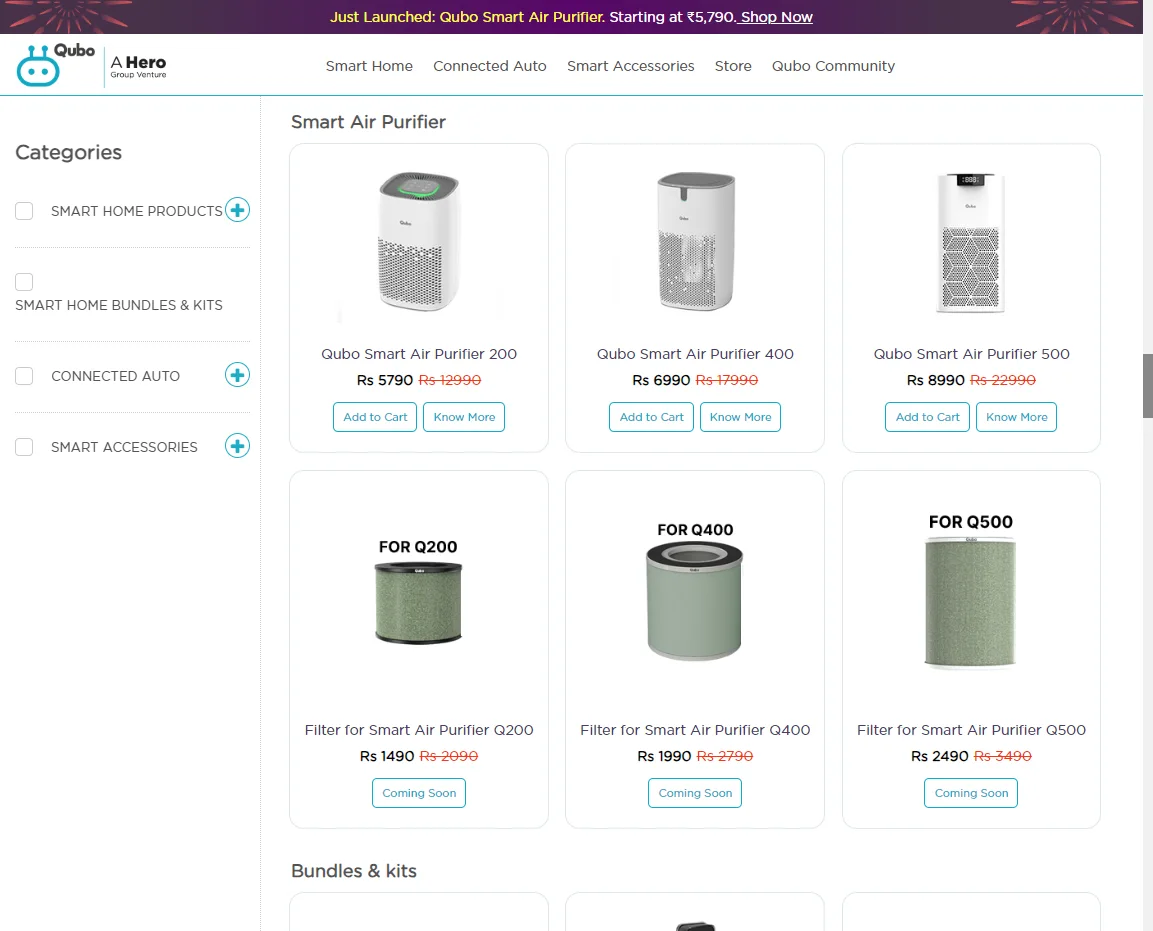This screenshot has height=931, width=1153.
Task: Click the Rs 8990 price text
Action: pyautogui.click(x=935, y=380)
